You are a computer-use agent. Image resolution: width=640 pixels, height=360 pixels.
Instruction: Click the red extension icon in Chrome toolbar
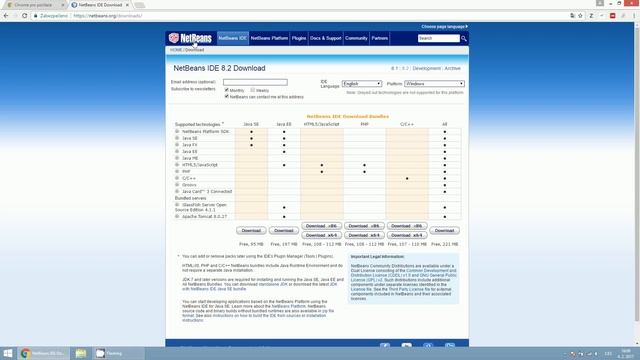[x=612, y=16]
